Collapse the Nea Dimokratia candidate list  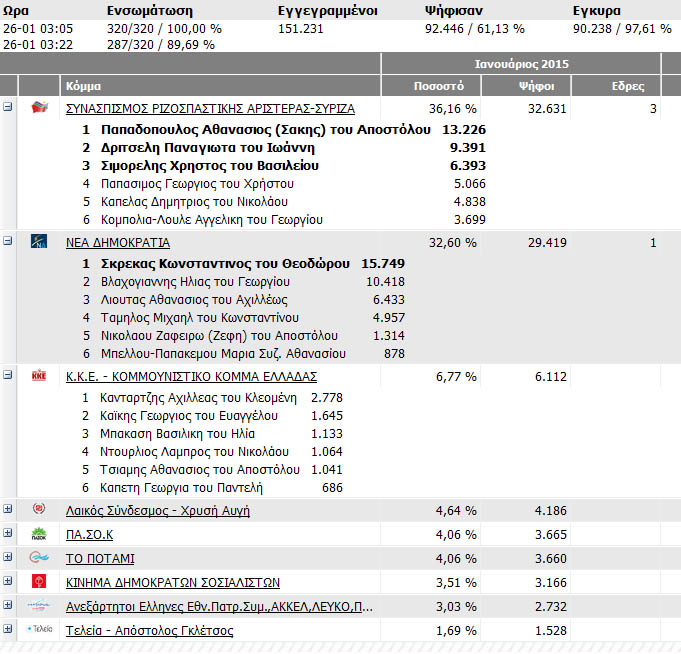pos(8,241)
